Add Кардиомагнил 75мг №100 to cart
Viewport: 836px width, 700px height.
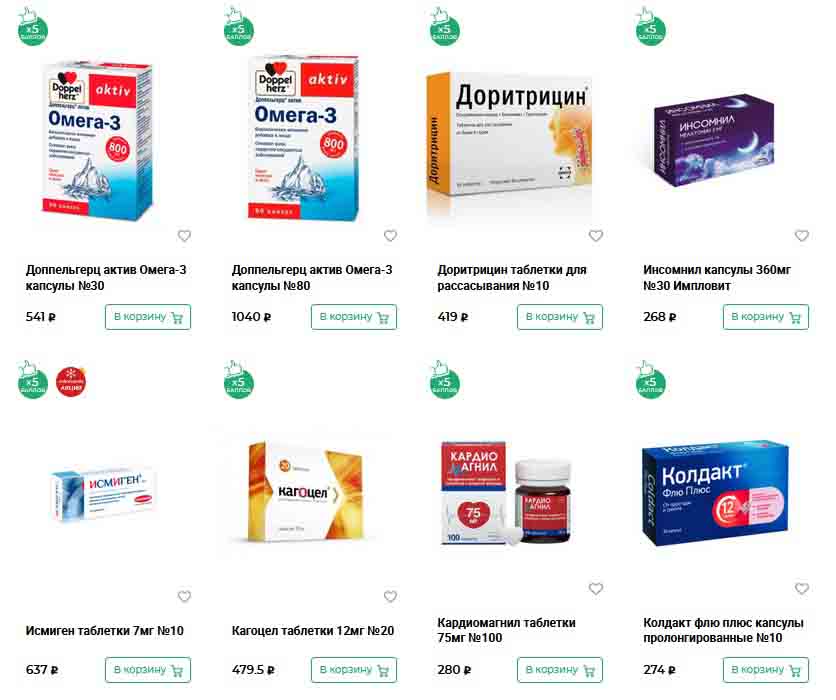[x=560, y=670]
